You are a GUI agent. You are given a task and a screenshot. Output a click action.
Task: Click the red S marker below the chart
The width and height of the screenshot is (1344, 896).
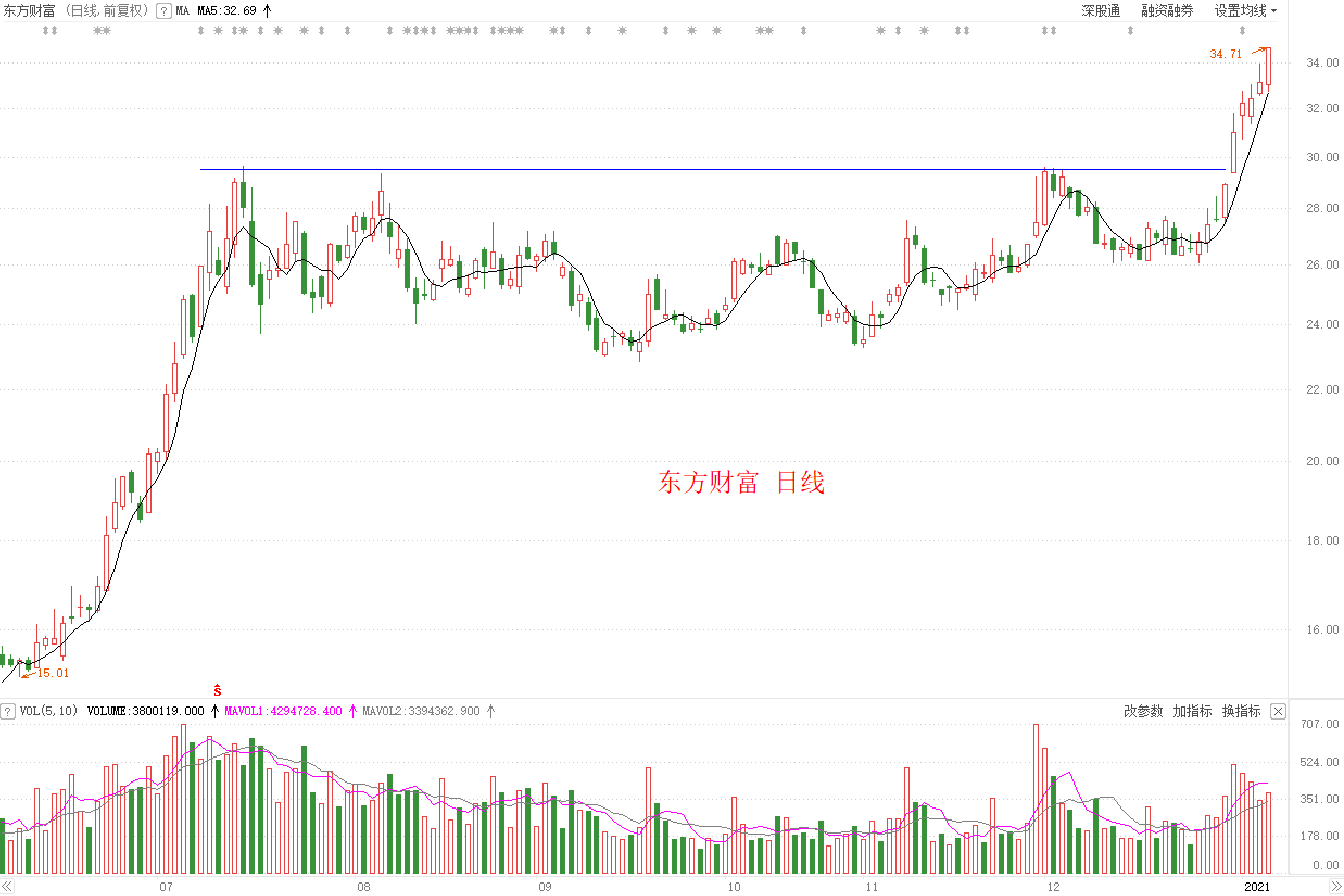218,690
